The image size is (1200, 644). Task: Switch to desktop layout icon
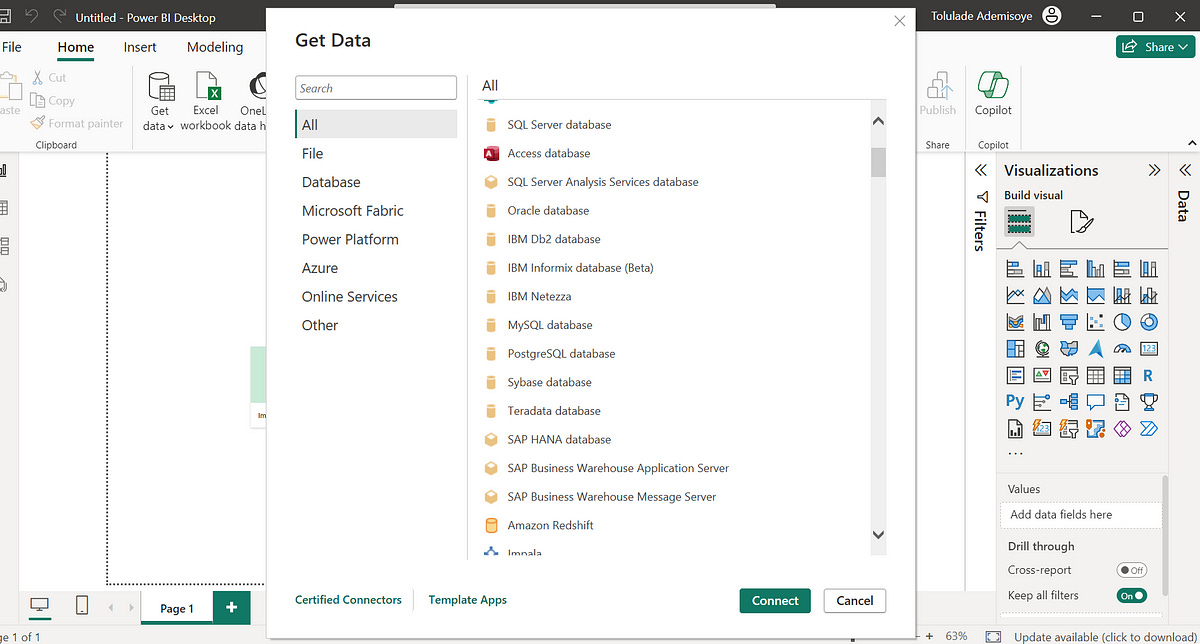[40, 605]
